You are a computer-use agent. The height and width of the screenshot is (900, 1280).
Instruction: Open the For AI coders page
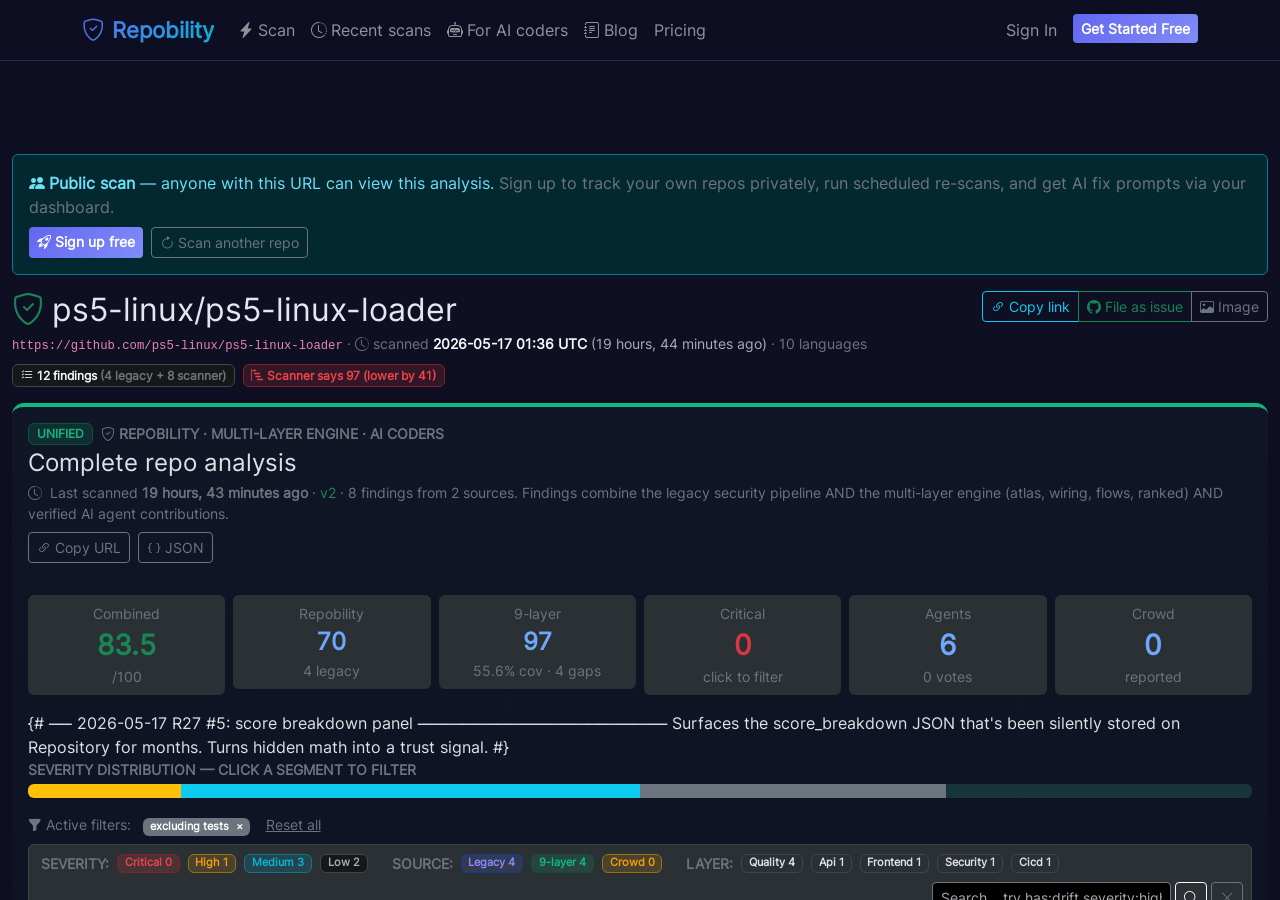tap(507, 30)
